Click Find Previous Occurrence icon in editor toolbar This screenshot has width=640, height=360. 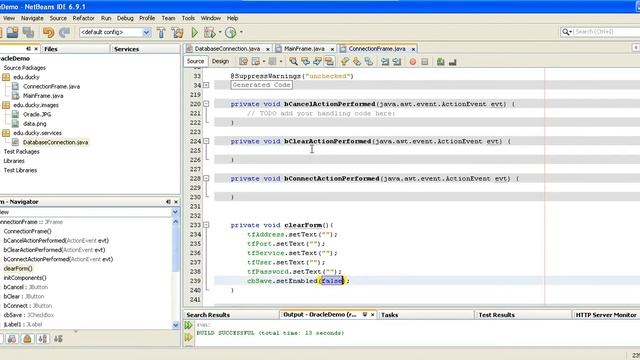305,62
